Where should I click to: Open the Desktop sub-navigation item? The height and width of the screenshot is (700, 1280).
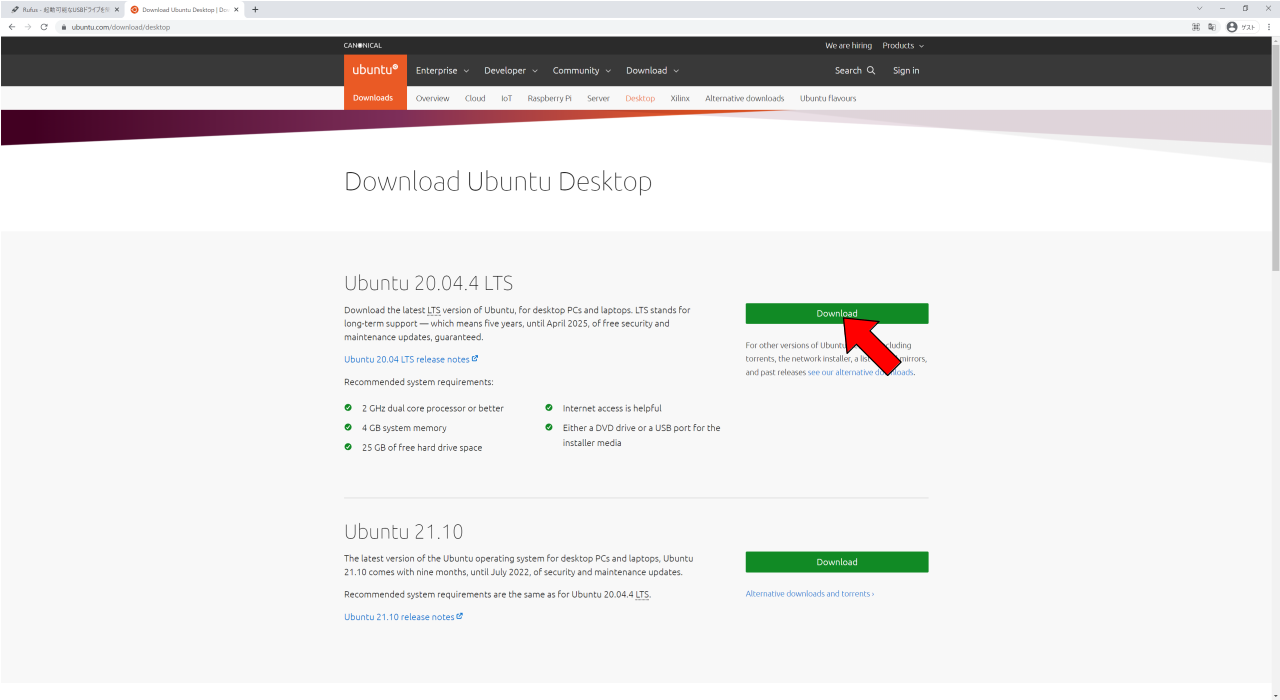(x=640, y=98)
